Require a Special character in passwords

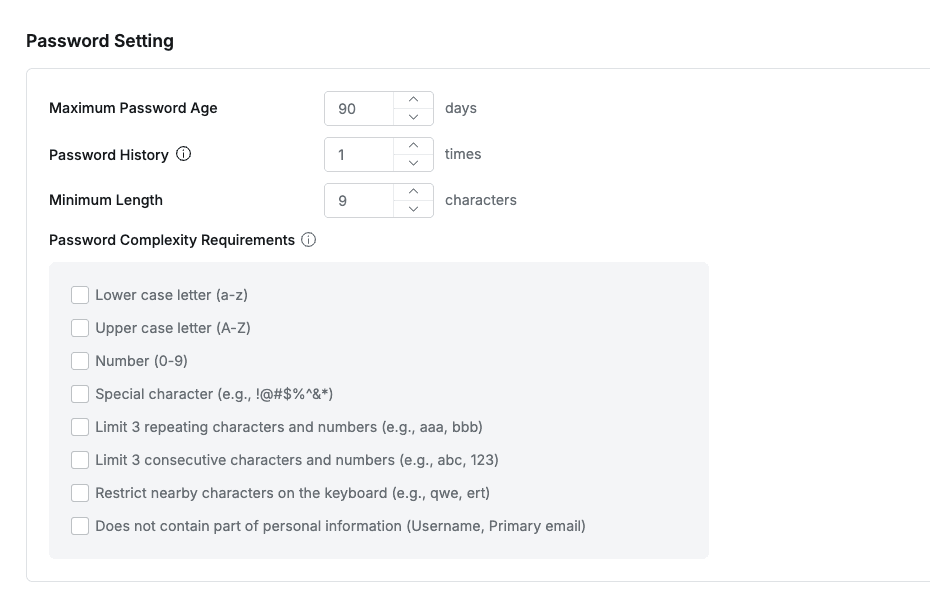[80, 394]
